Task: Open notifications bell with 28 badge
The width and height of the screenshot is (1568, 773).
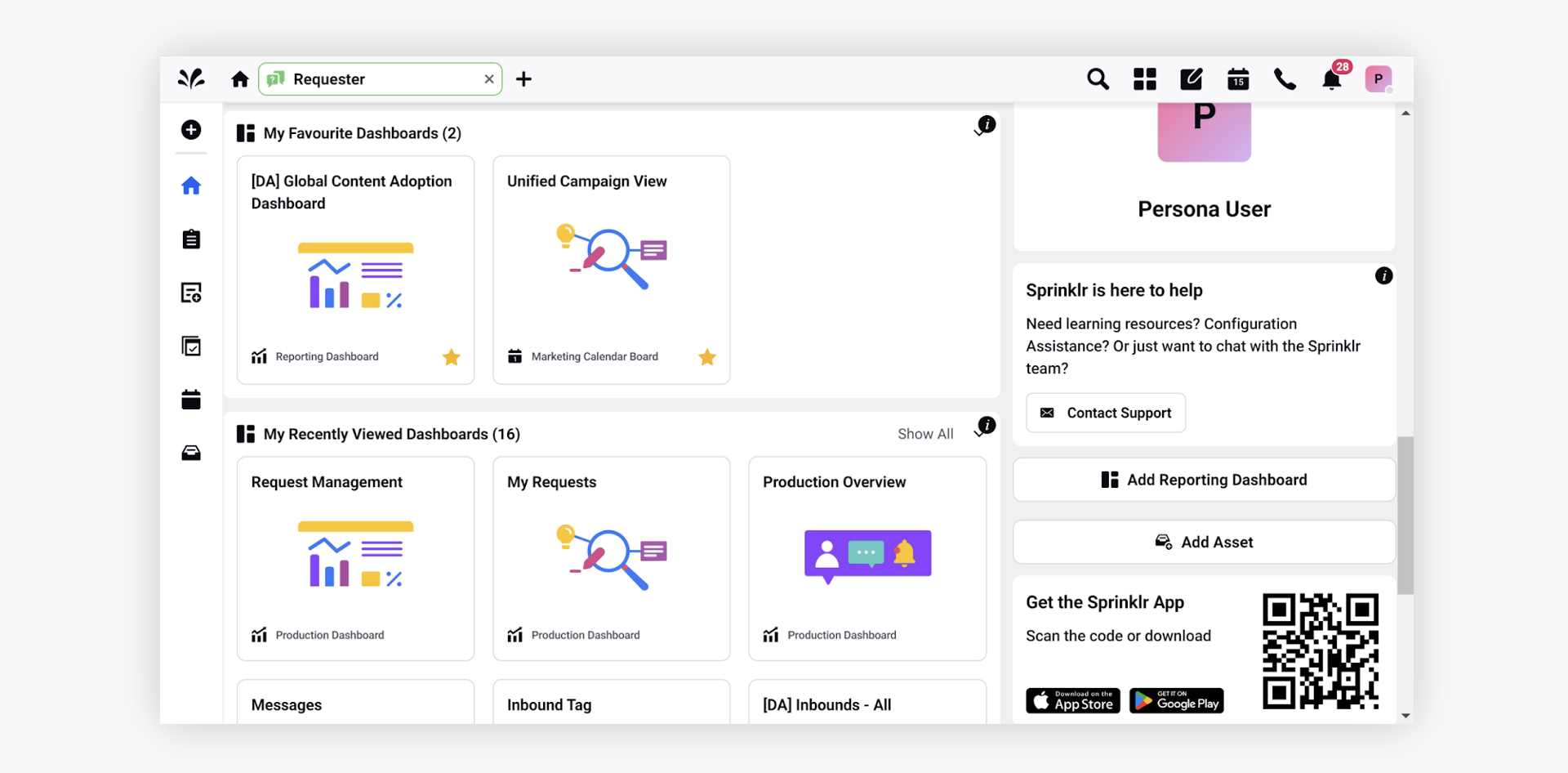Action: tap(1333, 78)
